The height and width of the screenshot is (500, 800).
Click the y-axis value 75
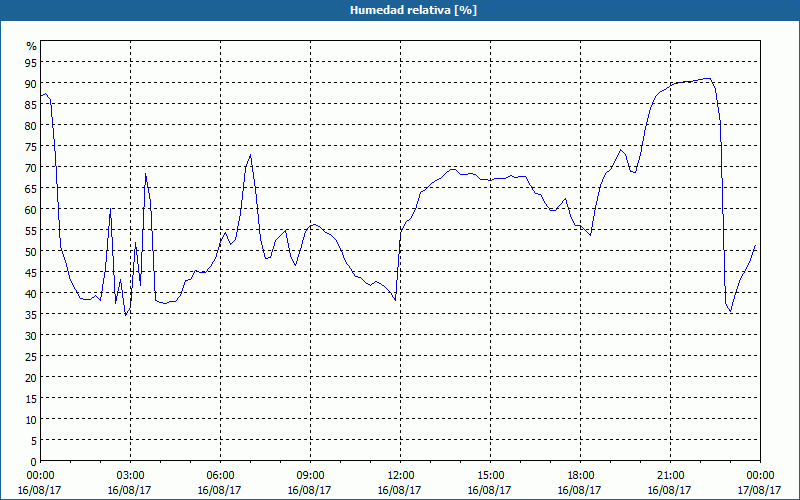pyautogui.click(x=31, y=146)
